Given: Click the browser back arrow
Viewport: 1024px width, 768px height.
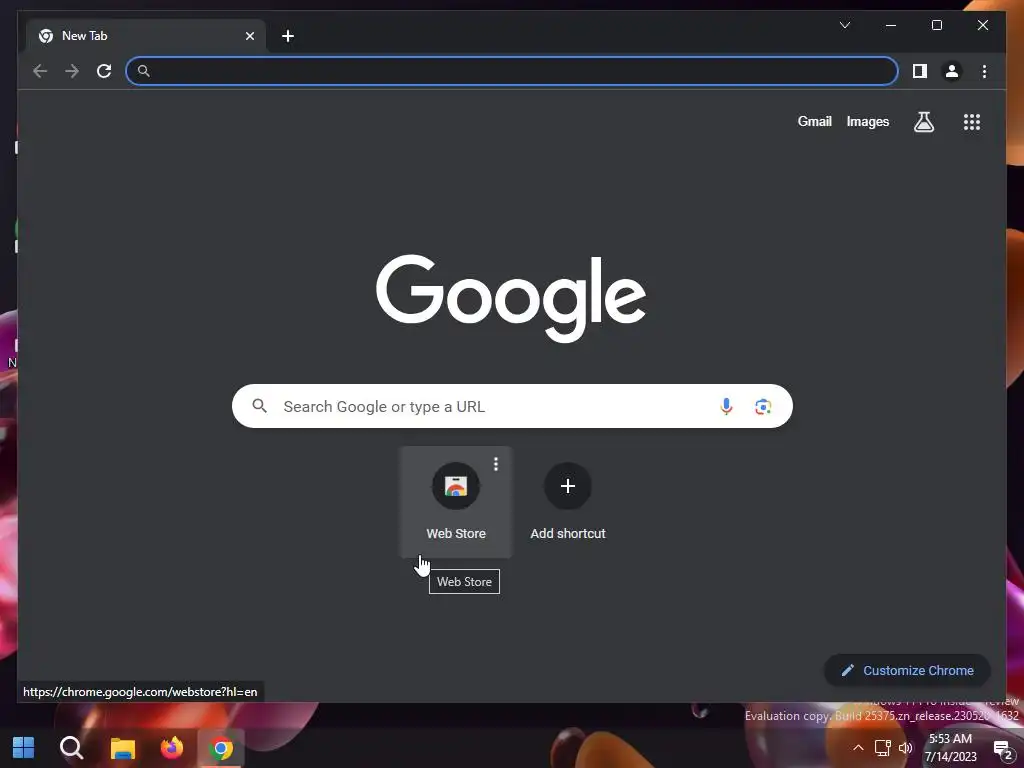Looking at the screenshot, I should [40, 71].
